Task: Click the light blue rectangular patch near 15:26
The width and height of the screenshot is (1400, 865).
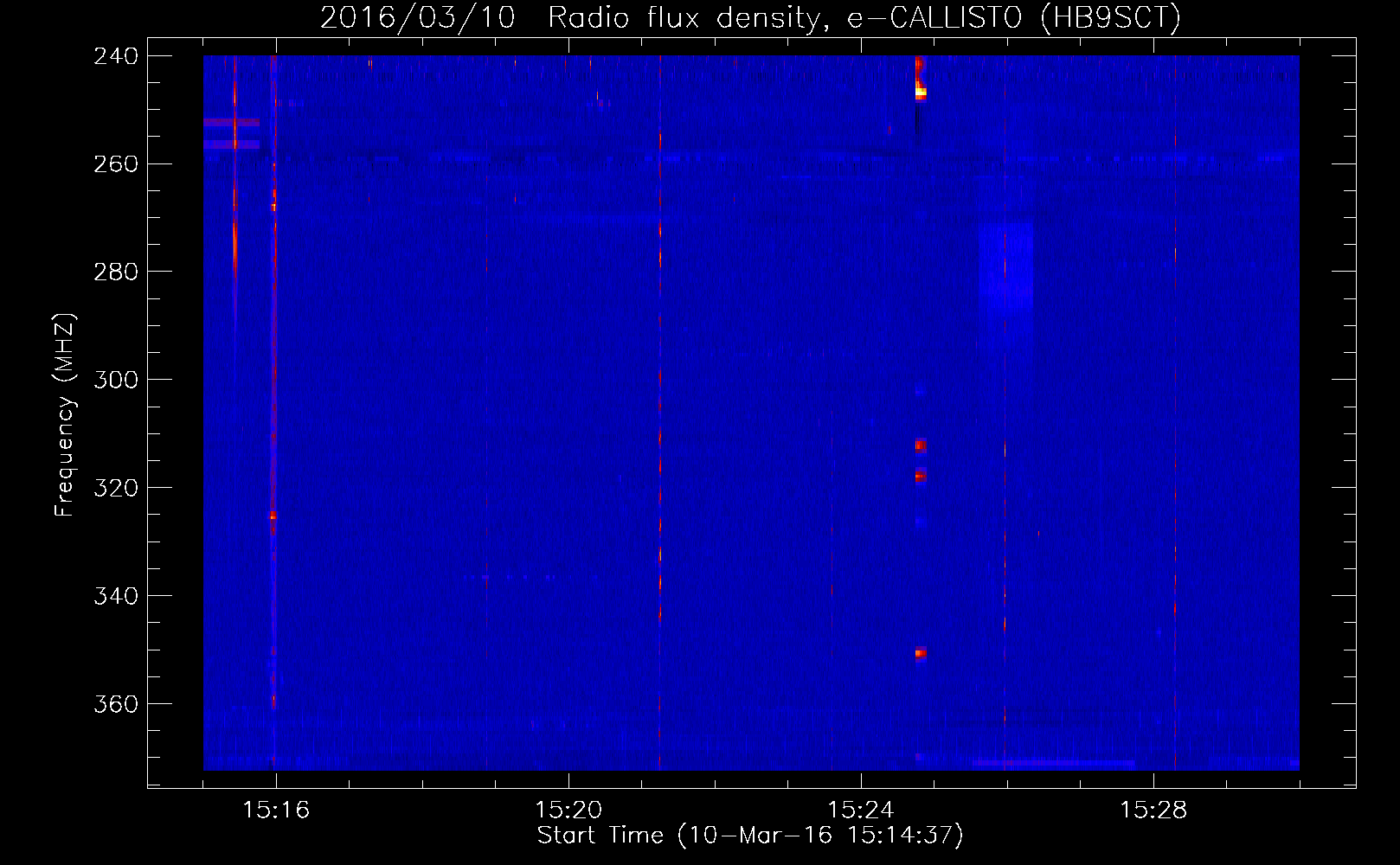Action: pos(1005,266)
